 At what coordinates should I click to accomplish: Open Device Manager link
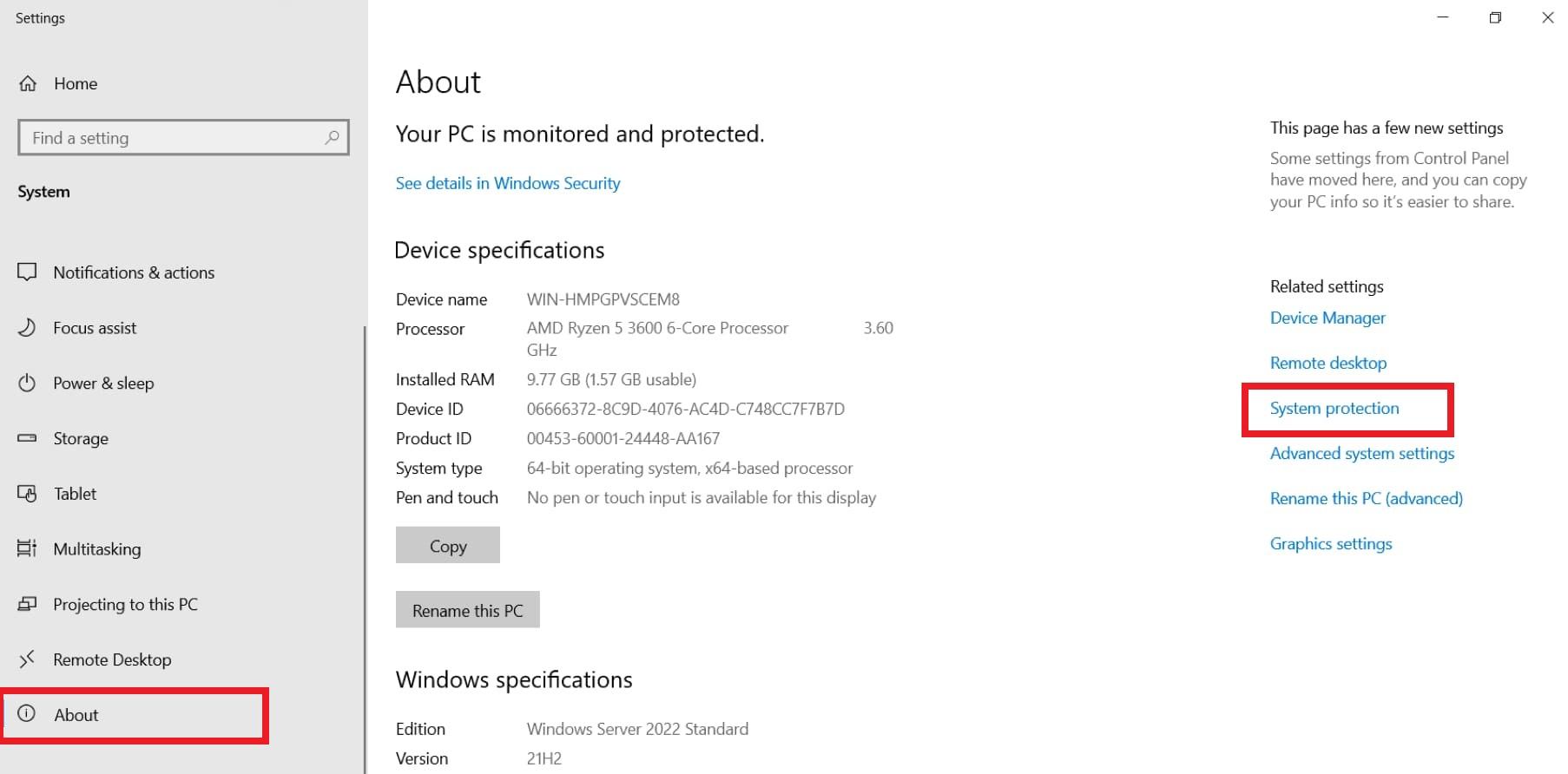[x=1328, y=318]
